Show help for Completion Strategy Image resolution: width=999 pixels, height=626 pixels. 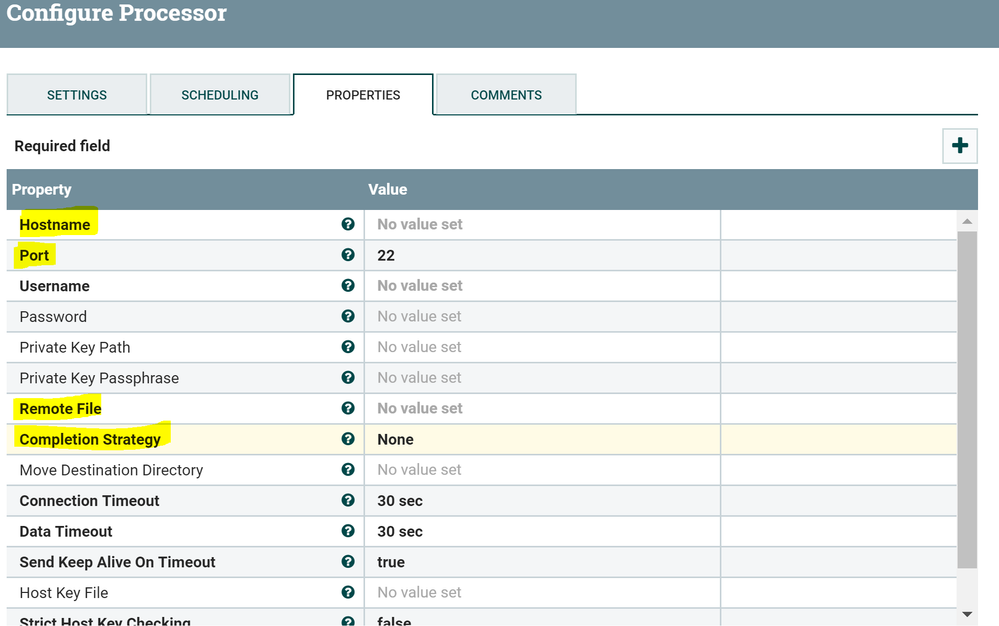click(348, 439)
